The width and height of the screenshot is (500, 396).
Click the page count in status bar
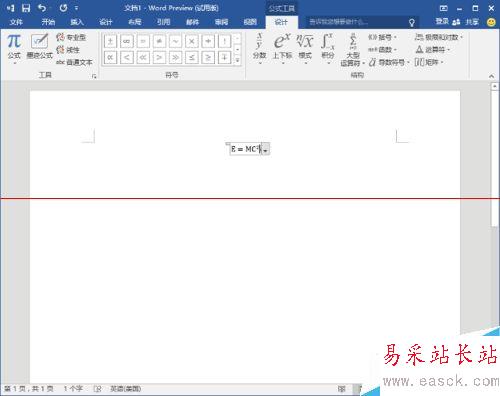pyautogui.click(x=29, y=389)
